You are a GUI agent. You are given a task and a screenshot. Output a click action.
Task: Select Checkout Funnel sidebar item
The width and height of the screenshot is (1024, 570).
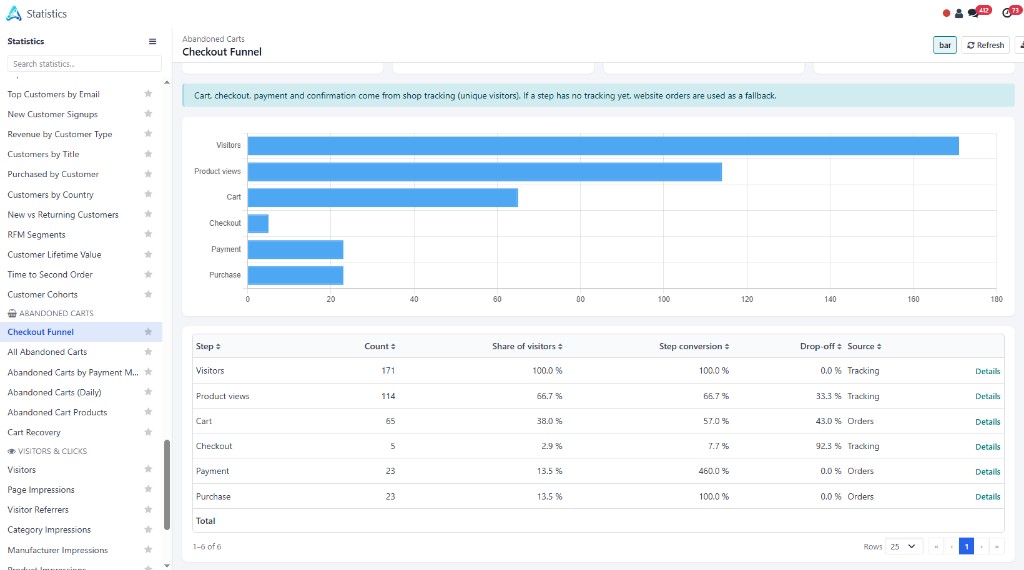point(80,332)
